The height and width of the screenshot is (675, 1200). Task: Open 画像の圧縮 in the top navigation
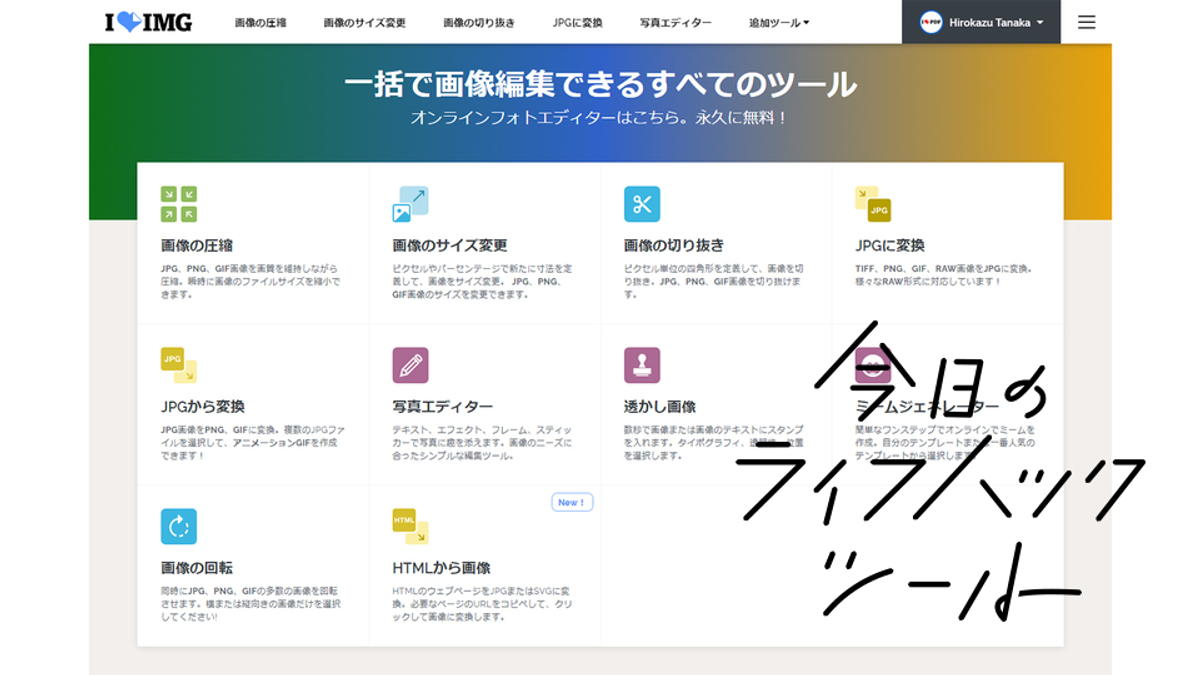260,22
